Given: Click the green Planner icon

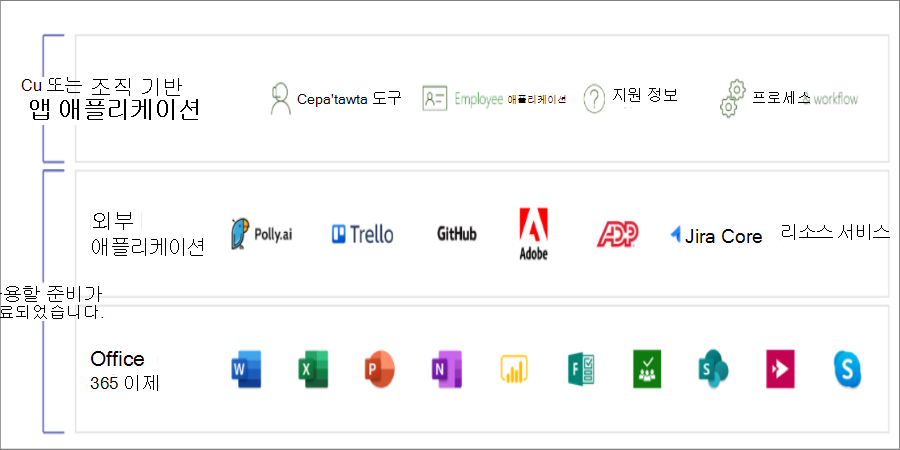Looking at the screenshot, I should (647, 369).
